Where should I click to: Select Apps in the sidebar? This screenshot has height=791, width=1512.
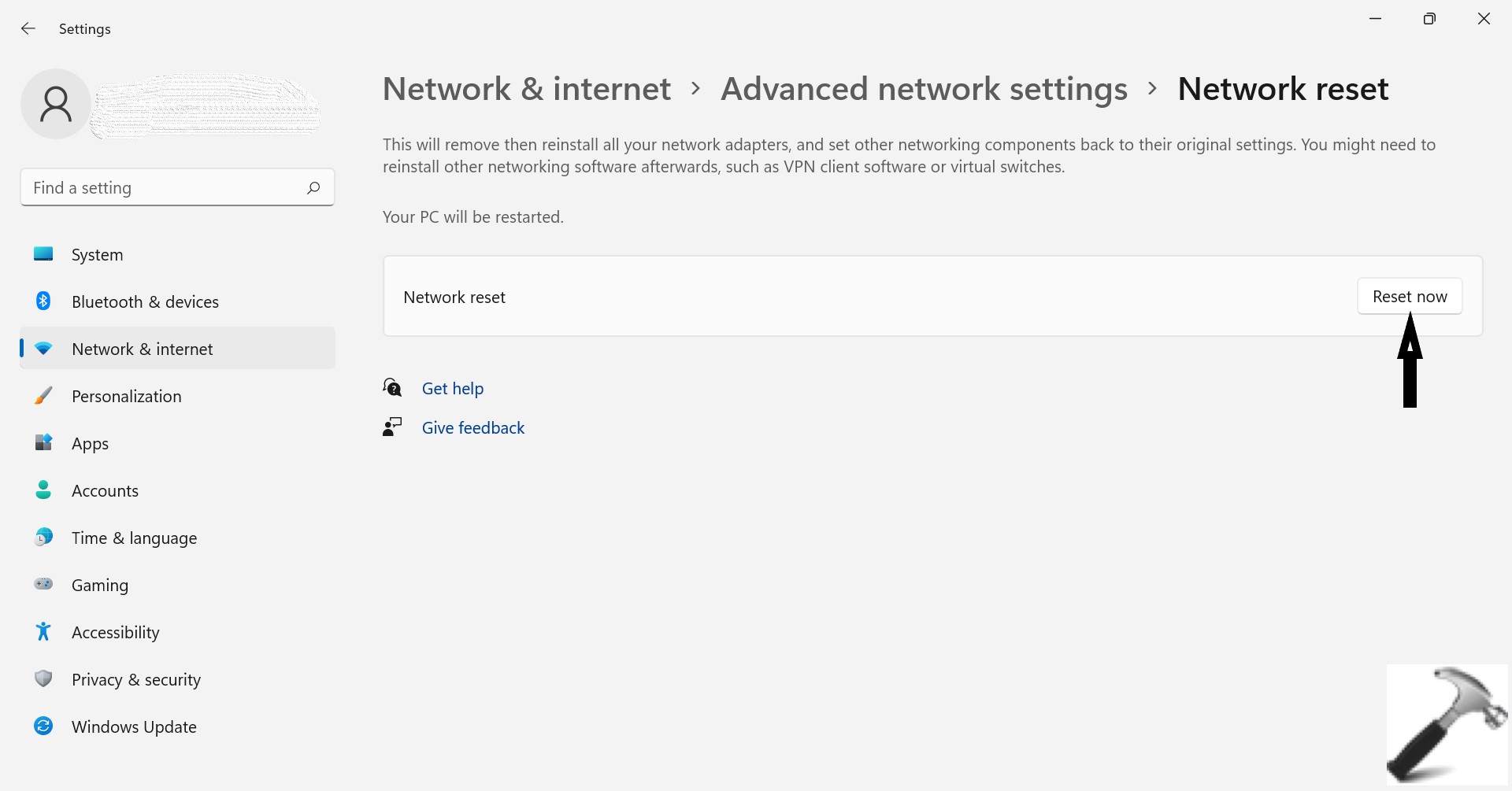tap(91, 444)
